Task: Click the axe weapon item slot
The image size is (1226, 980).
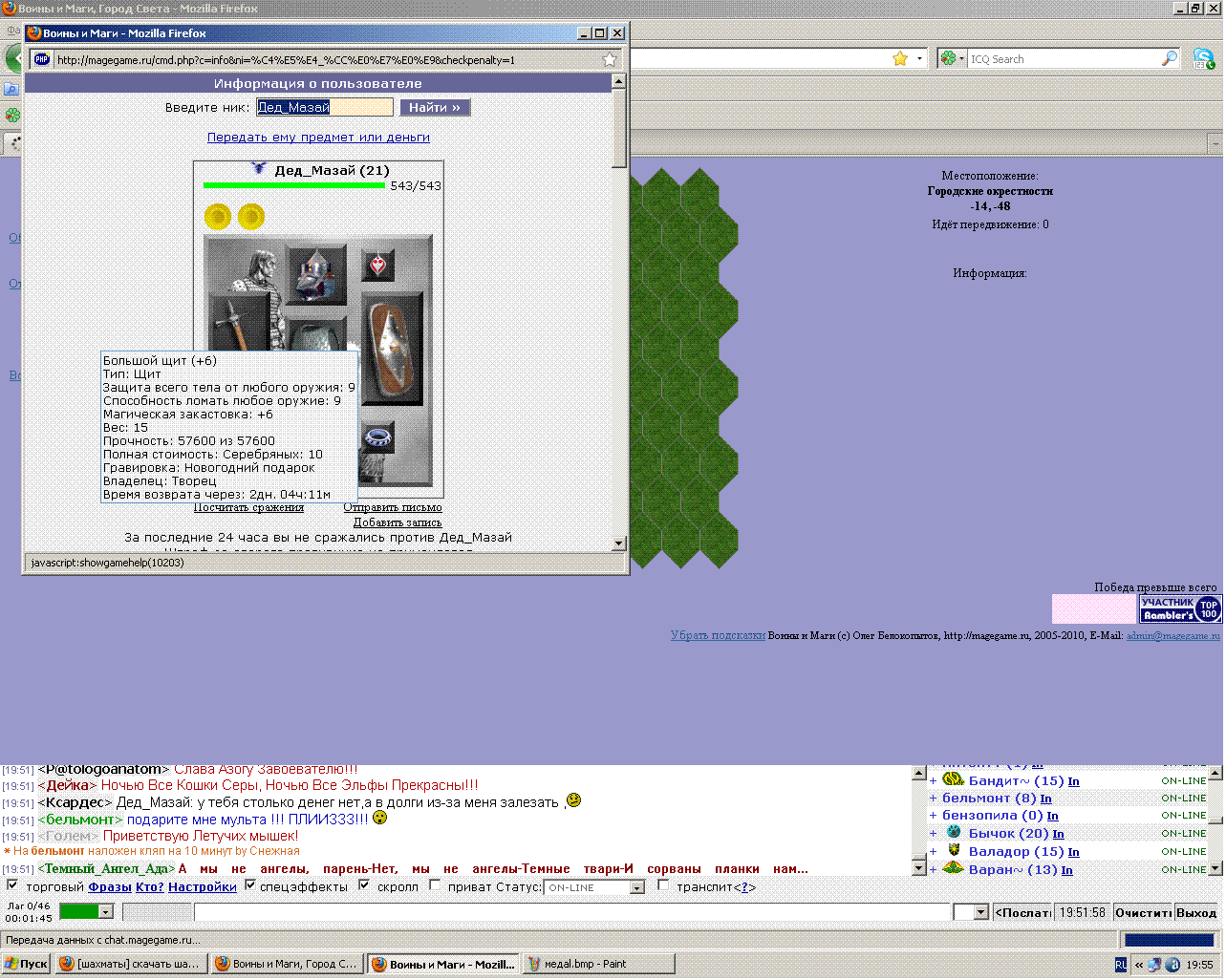Action: (238, 323)
